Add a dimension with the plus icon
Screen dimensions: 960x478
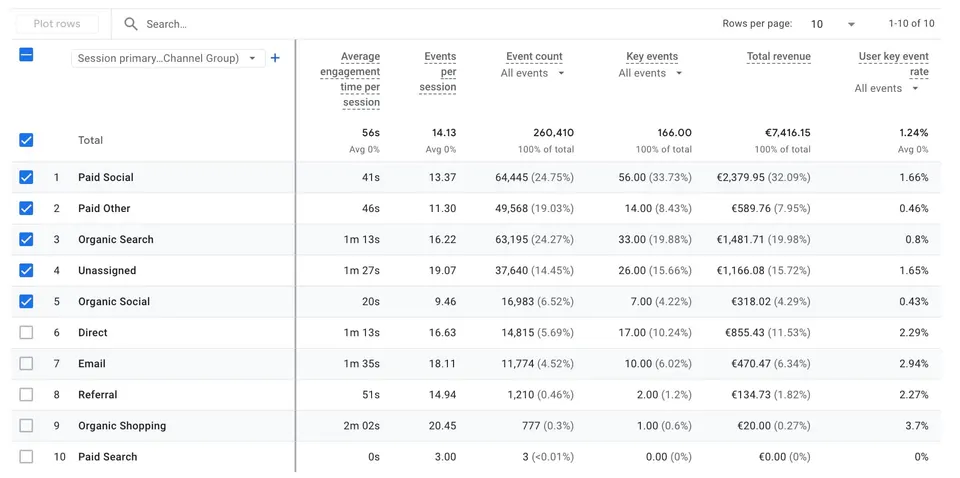point(275,58)
